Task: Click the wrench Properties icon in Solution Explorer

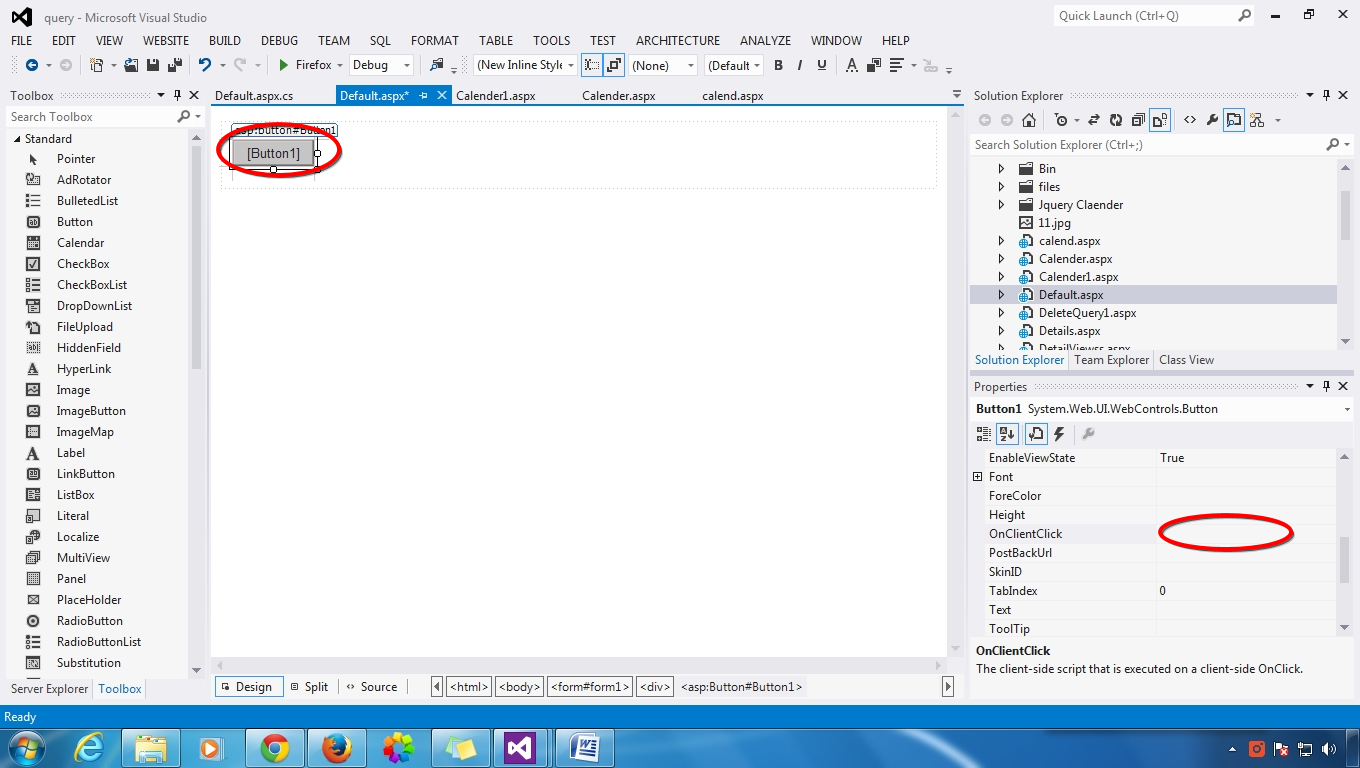Action: pos(1212,120)
